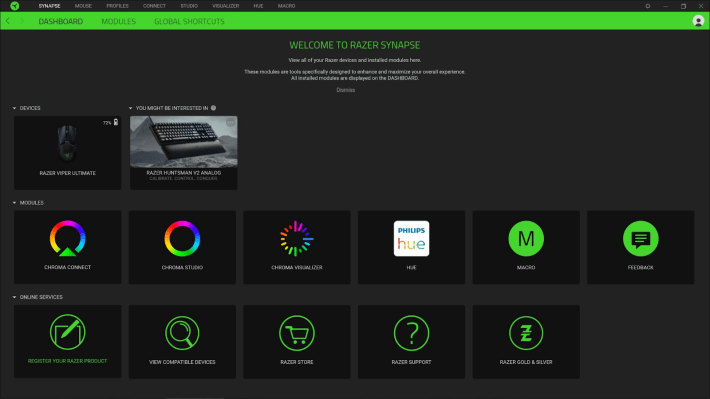Viewport: 710px width, 399px height.
Task: Open the Connect top menu
Action: 154,6
